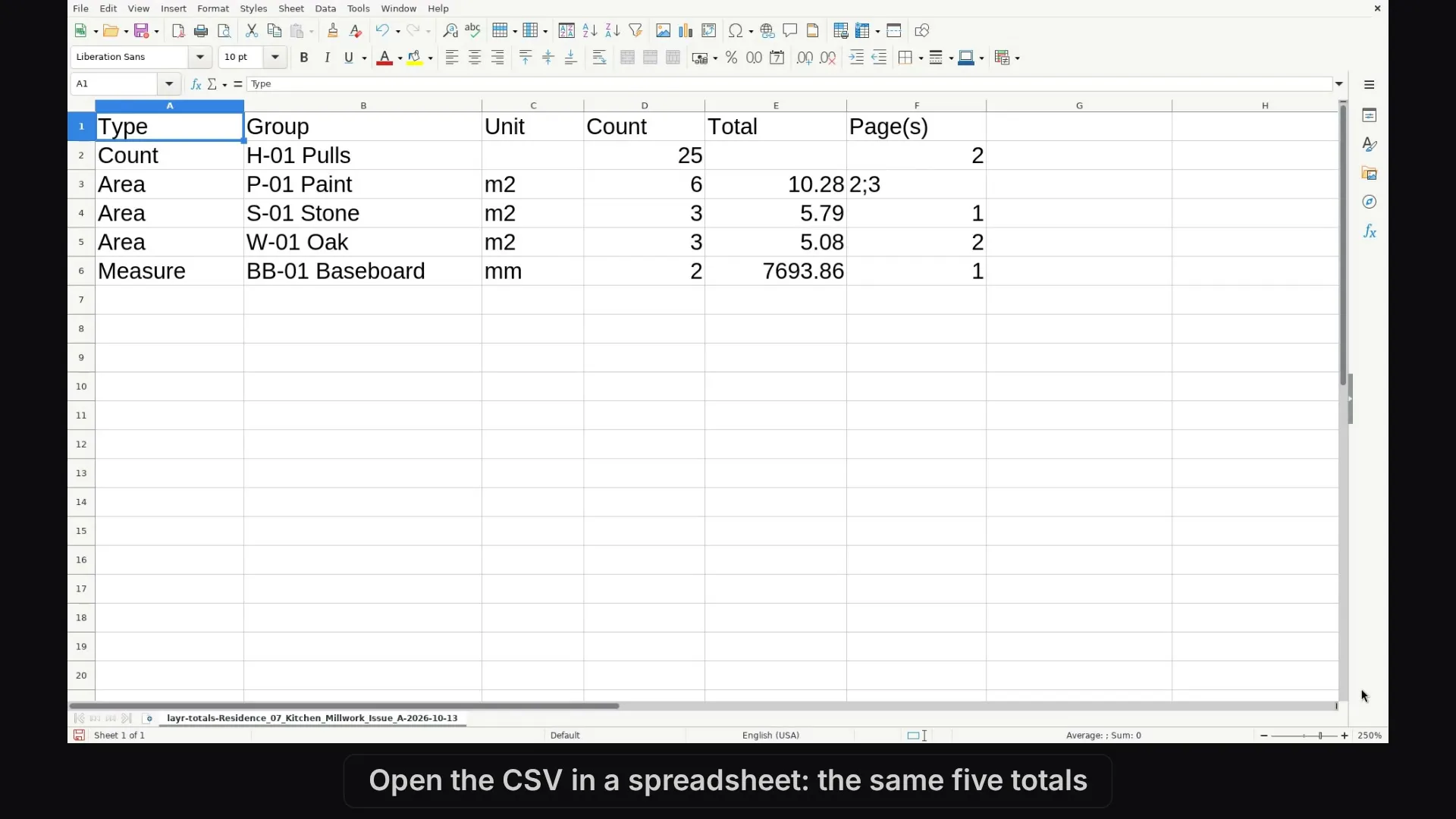The image size is (1456, 819).
Task: Open Find & Replace tool
Action: pos(450,31)
